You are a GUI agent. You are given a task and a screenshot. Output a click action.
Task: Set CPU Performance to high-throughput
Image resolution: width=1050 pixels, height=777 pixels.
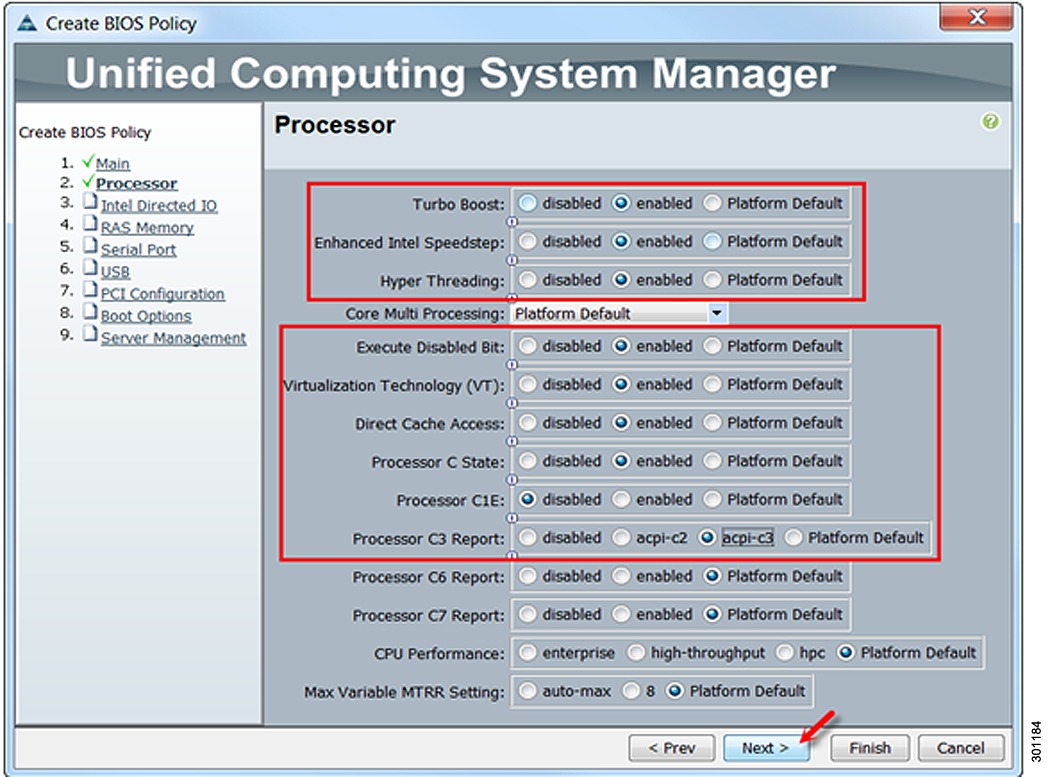pyautogui.click(x=636, y=652)
